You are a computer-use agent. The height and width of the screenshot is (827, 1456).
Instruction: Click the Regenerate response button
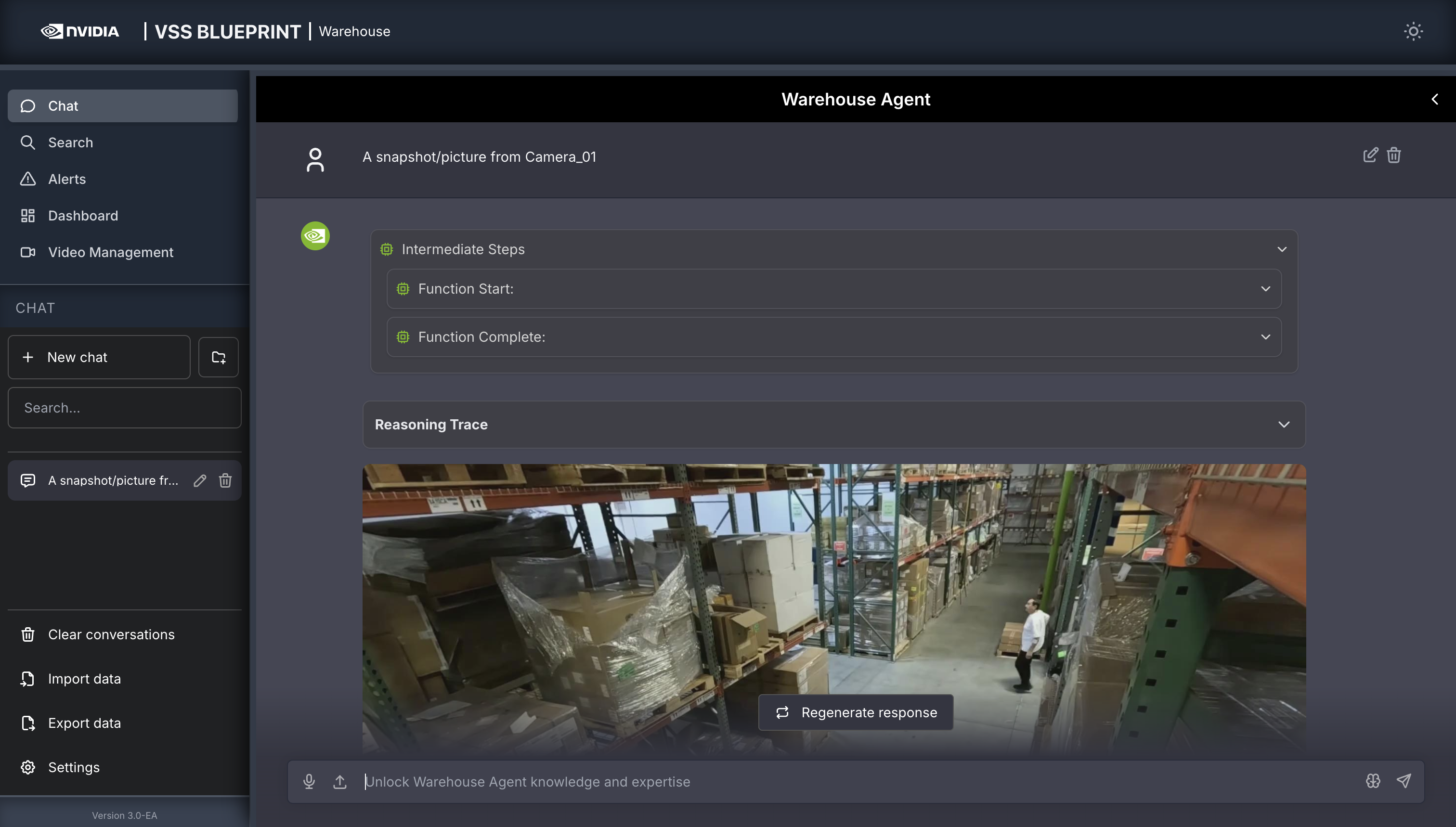tap(856, 712)
